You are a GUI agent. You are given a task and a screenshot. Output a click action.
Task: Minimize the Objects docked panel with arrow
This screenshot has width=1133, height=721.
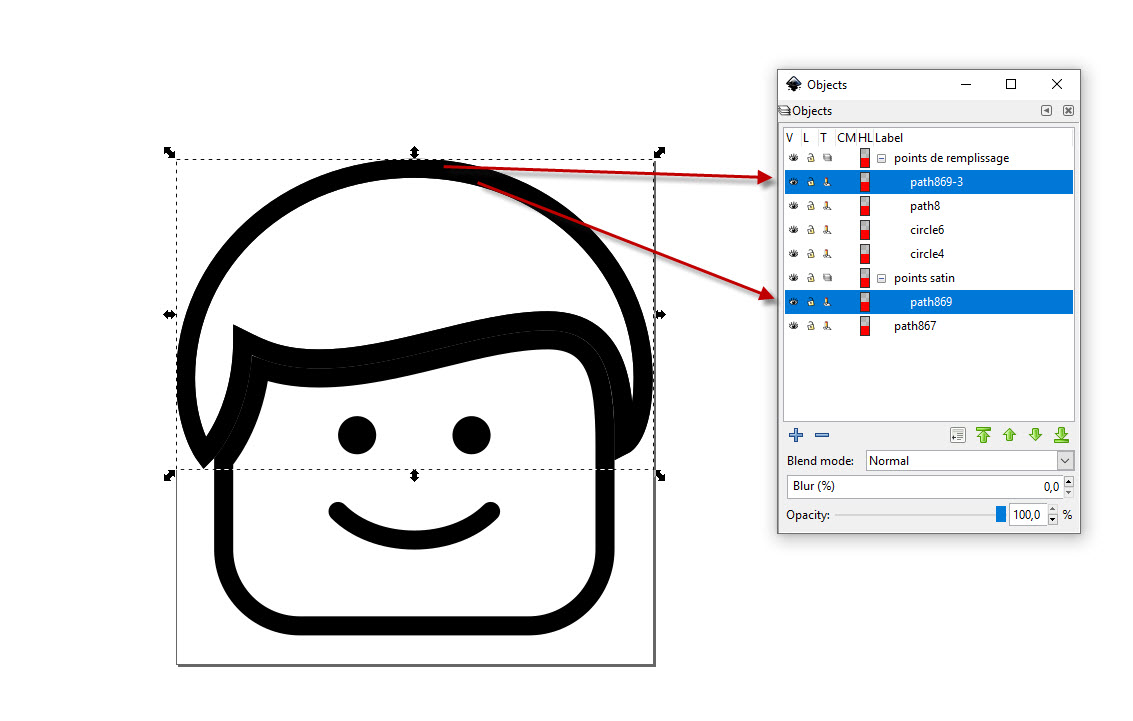tap(1046, 111)
